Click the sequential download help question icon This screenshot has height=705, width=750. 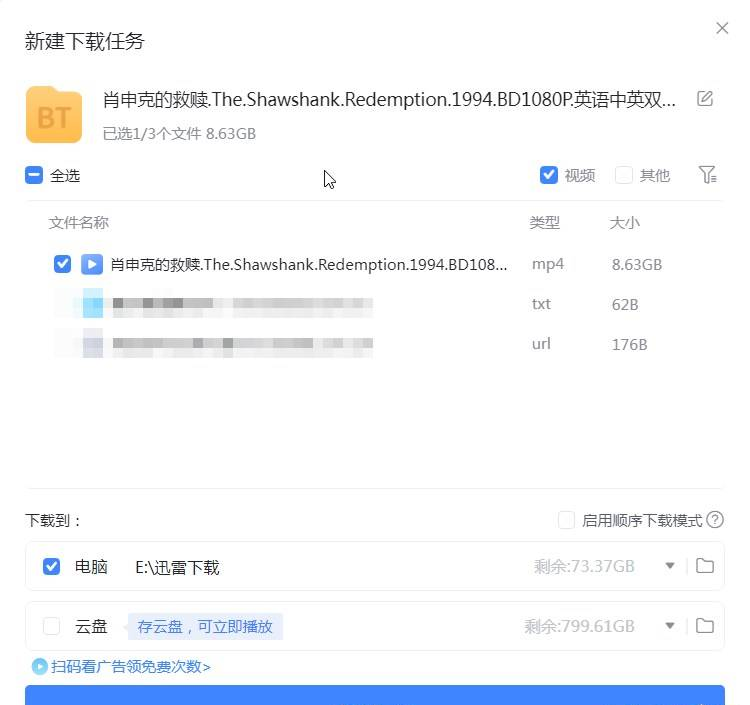tap(715, 520)
